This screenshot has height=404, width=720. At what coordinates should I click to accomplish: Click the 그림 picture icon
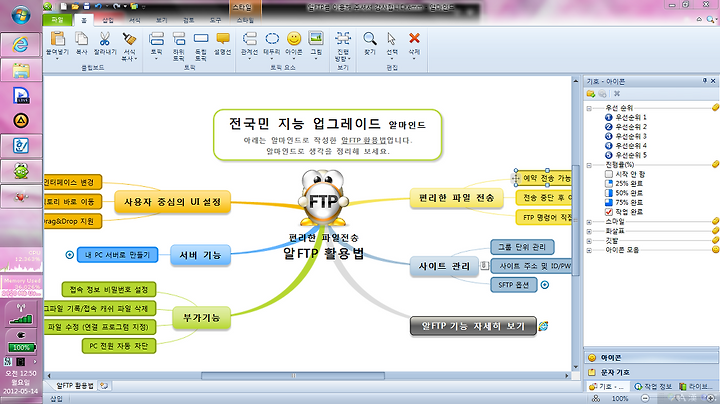316,39
